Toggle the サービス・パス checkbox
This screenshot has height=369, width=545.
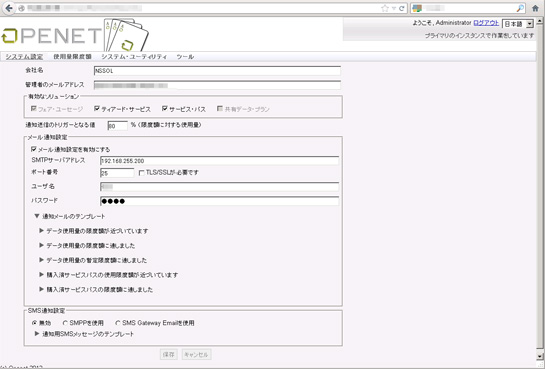point(165,109)
